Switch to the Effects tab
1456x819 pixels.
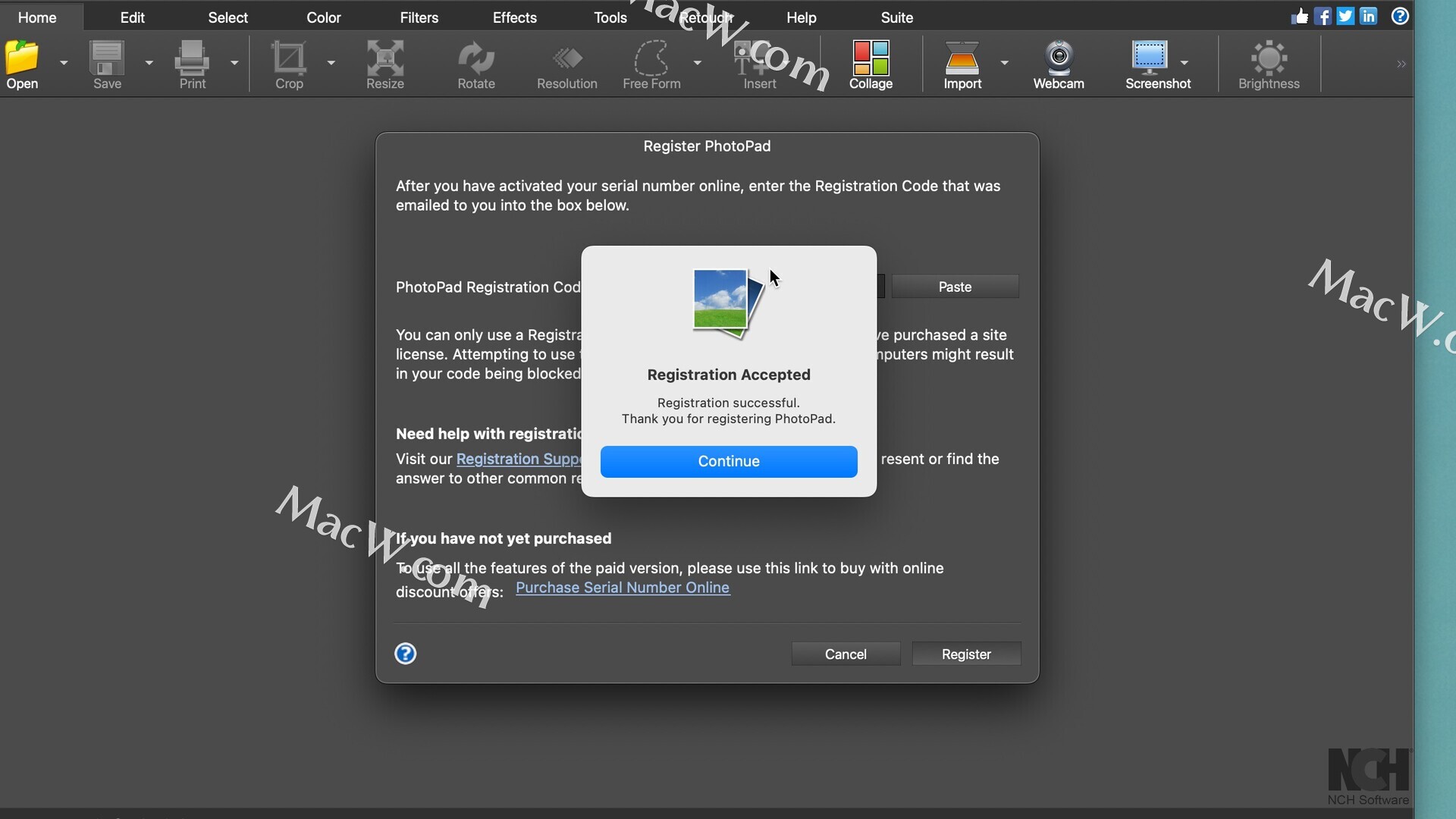coord(514,17)
